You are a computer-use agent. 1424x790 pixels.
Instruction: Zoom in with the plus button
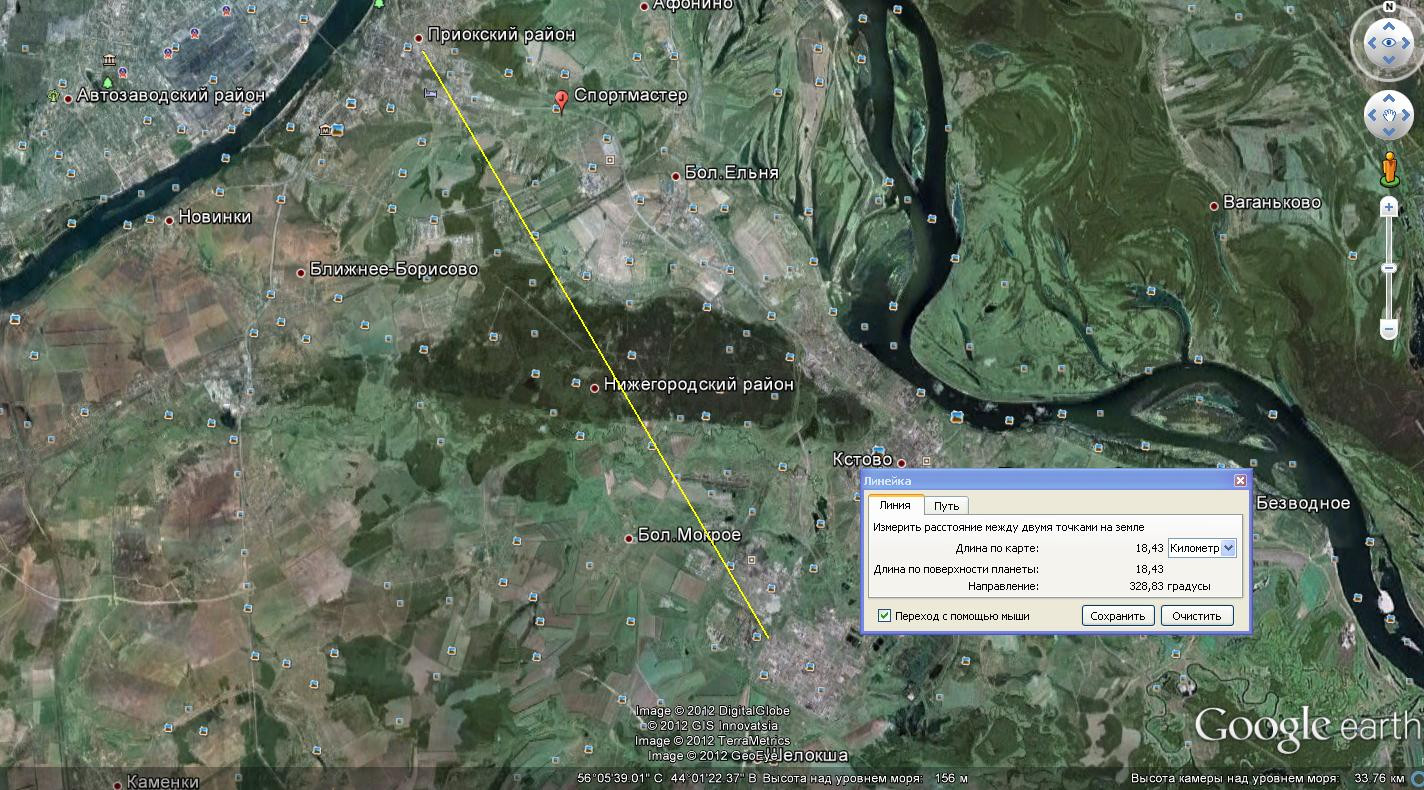click(1389, 207)
